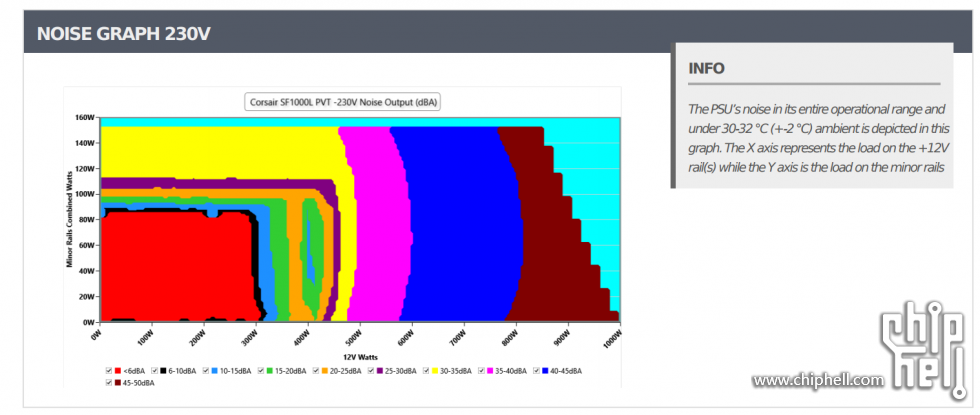Click the '120W' y-axis tick label

click(x=85, y=168)
